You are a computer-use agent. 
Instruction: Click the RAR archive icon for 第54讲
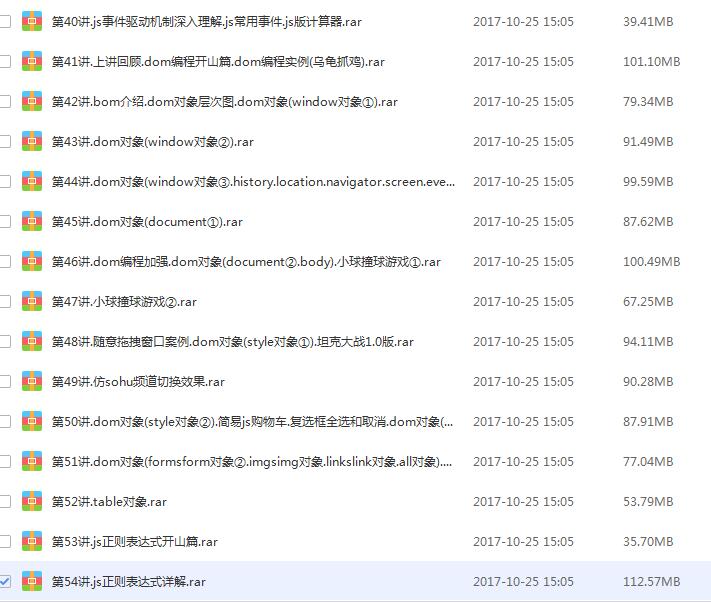pos(32,581)
